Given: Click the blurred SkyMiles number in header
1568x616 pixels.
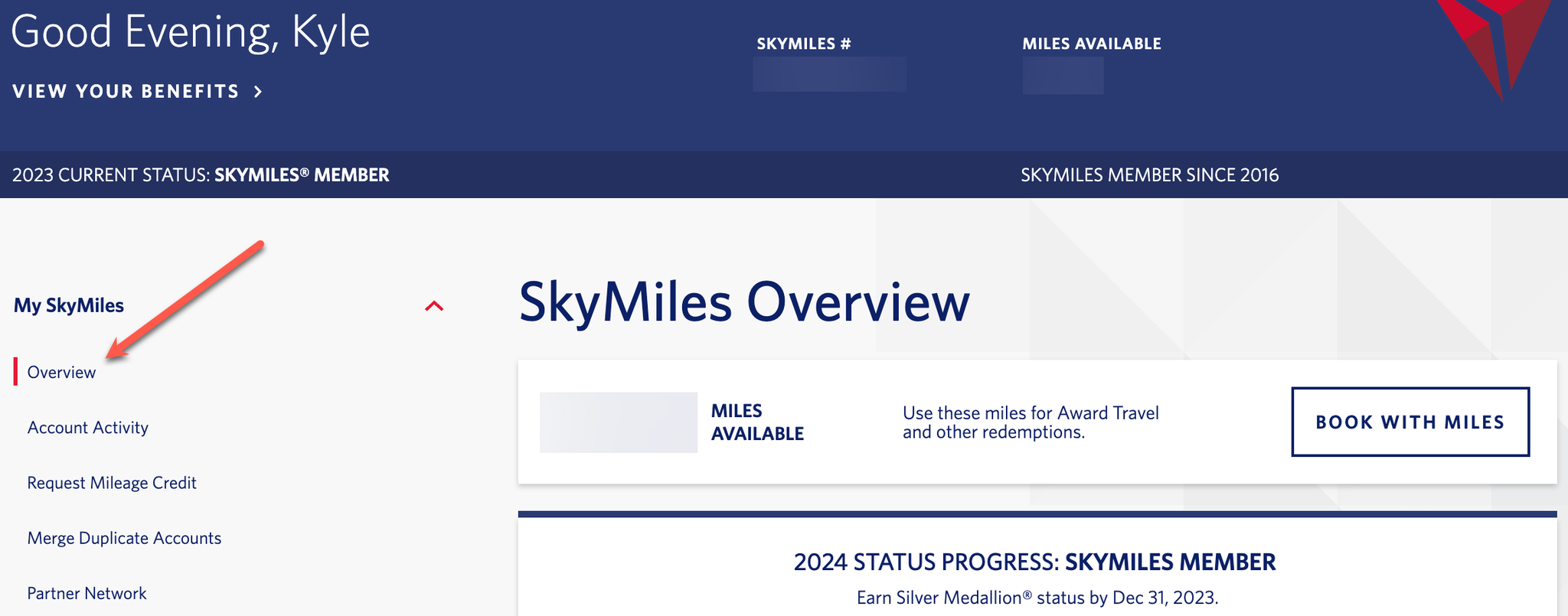Looking at the screenshot, I should [829, 74].
